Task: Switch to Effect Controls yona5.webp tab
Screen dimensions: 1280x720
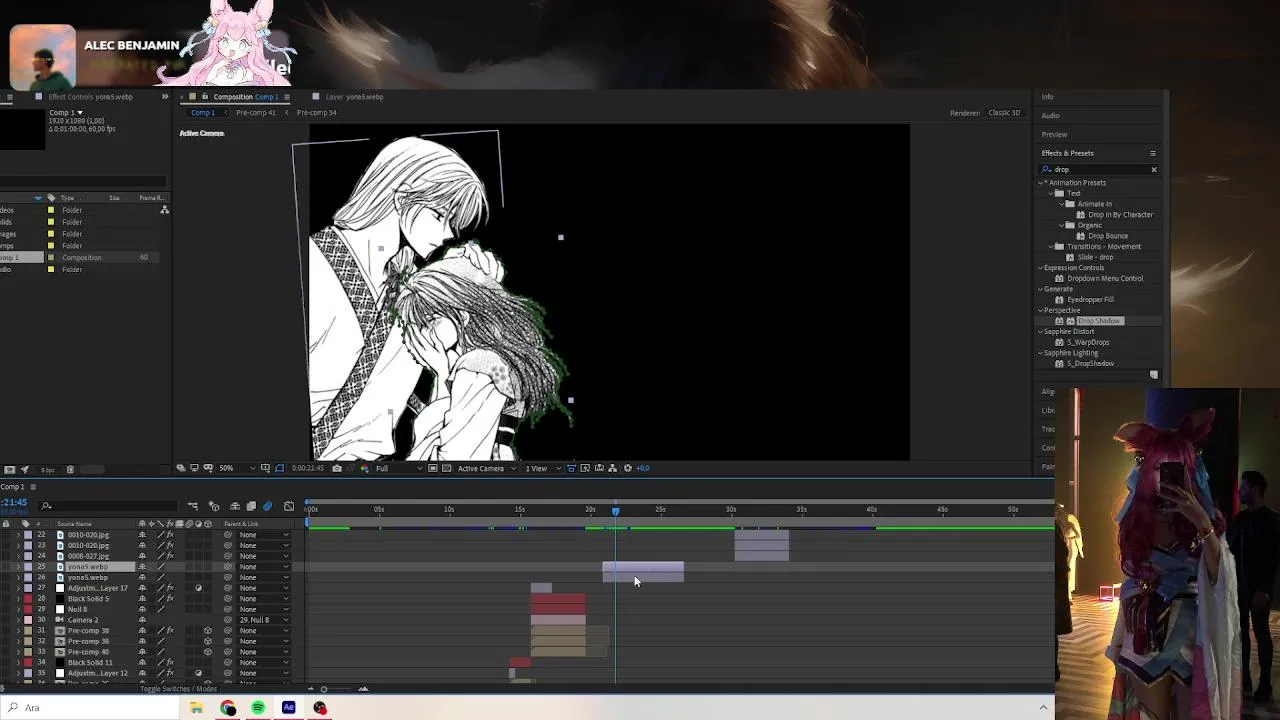Action: click(x=90, y=97)
